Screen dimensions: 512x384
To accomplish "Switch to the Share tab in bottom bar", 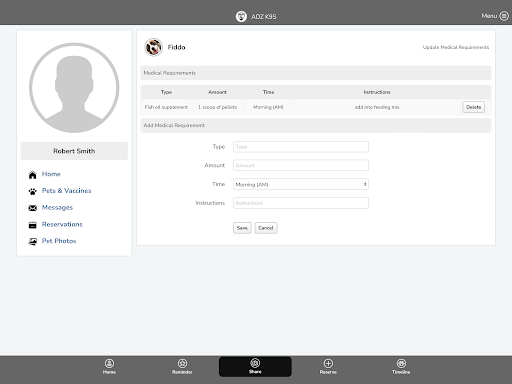I will point(255,366).
